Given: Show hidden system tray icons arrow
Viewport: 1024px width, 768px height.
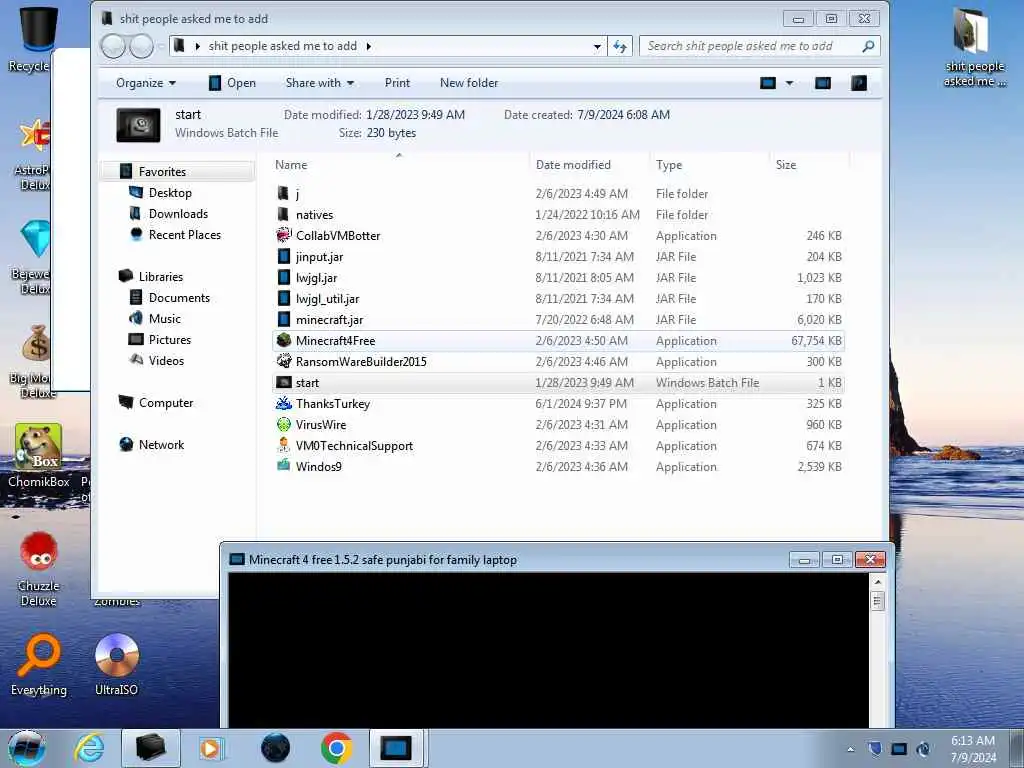Looking at the screenshot, I should click(x=850, y=749).
